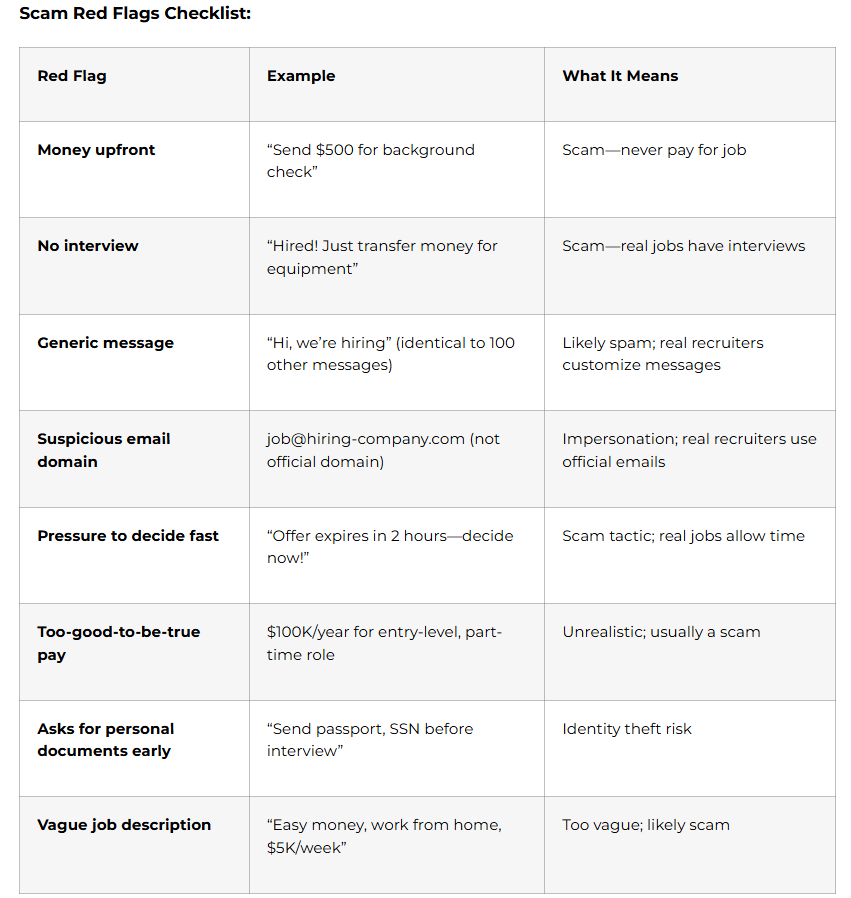The image size is (851, 898).
Task: Click the "Asks for personal documents early" label
Action: click(105, 740)
